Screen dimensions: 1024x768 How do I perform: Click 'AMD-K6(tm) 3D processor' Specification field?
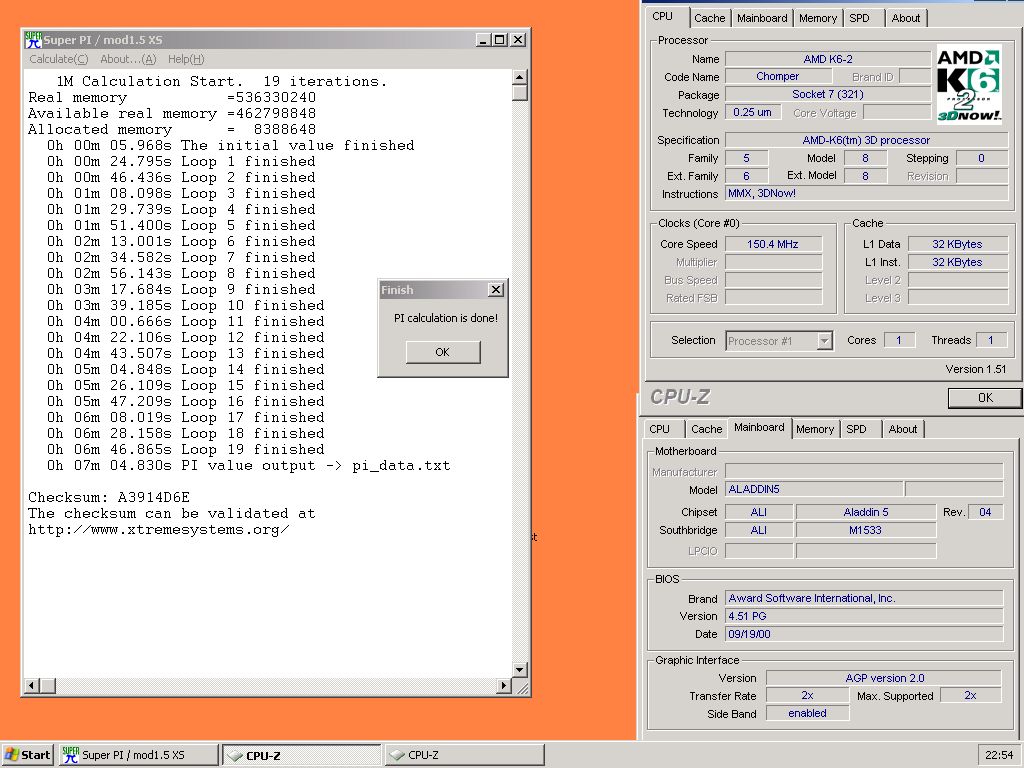(x=867, y=140)
